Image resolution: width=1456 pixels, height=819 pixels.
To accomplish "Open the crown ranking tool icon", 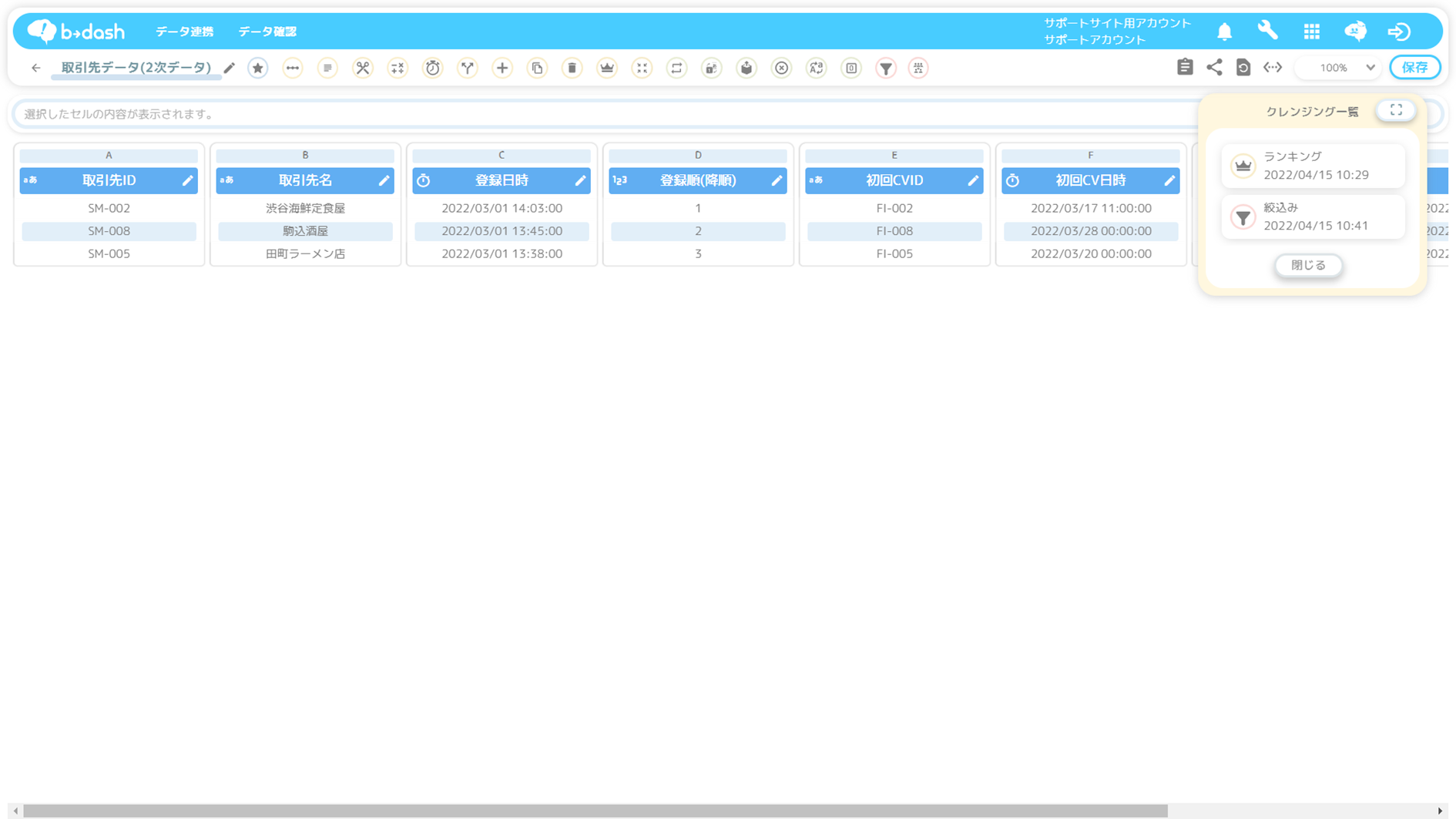I will (607, 68).
